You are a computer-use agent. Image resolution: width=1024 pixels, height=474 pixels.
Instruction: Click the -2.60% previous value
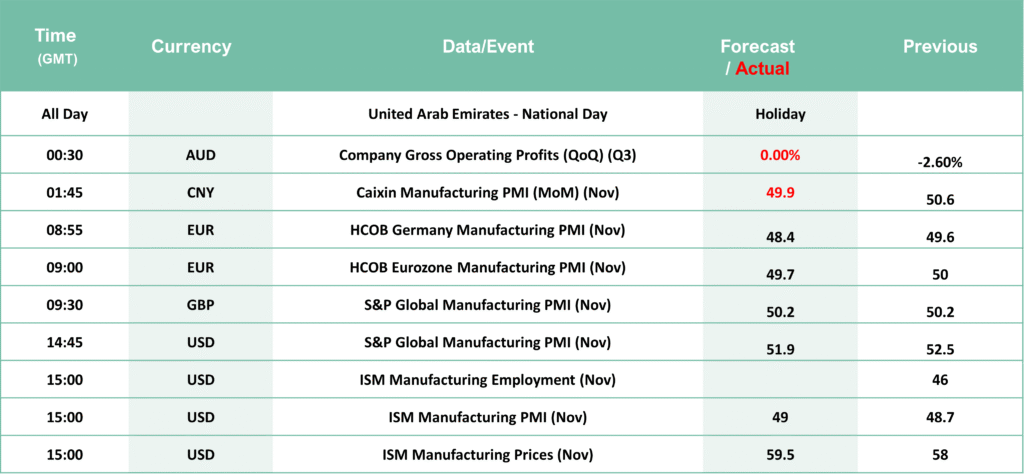tap(940, 162)
